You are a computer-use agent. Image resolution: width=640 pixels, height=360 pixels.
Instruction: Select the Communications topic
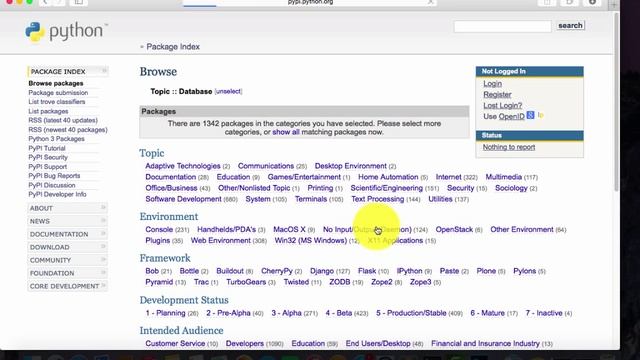coord(266,166)
